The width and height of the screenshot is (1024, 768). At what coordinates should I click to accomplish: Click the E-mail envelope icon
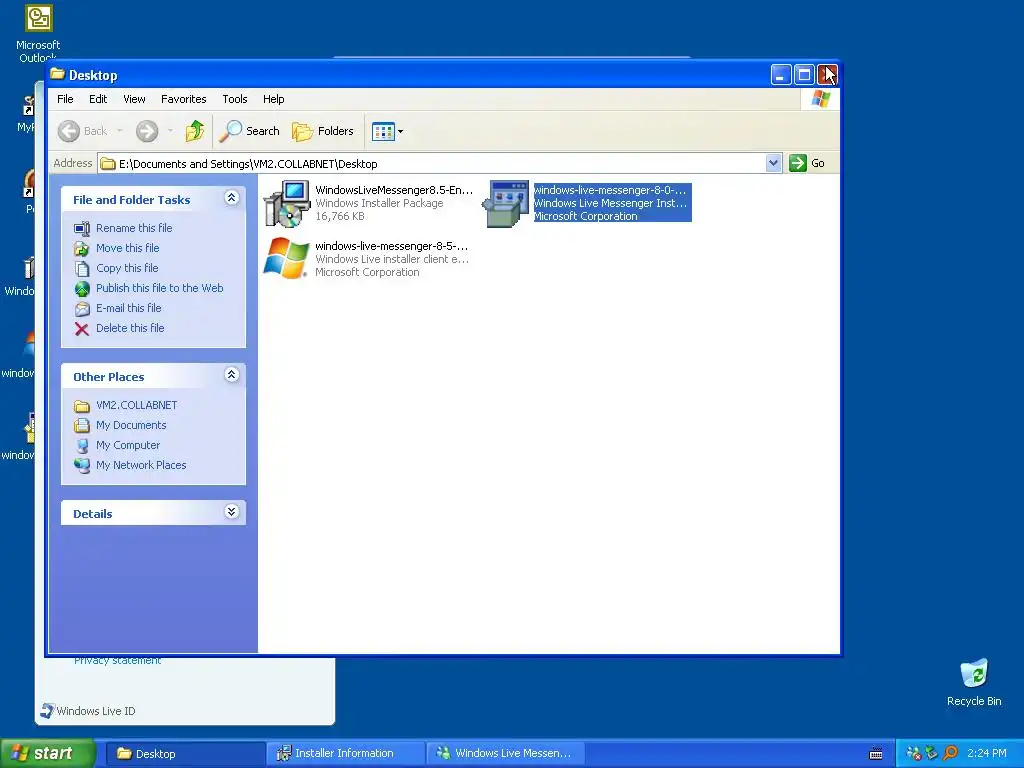click(82, 309)
